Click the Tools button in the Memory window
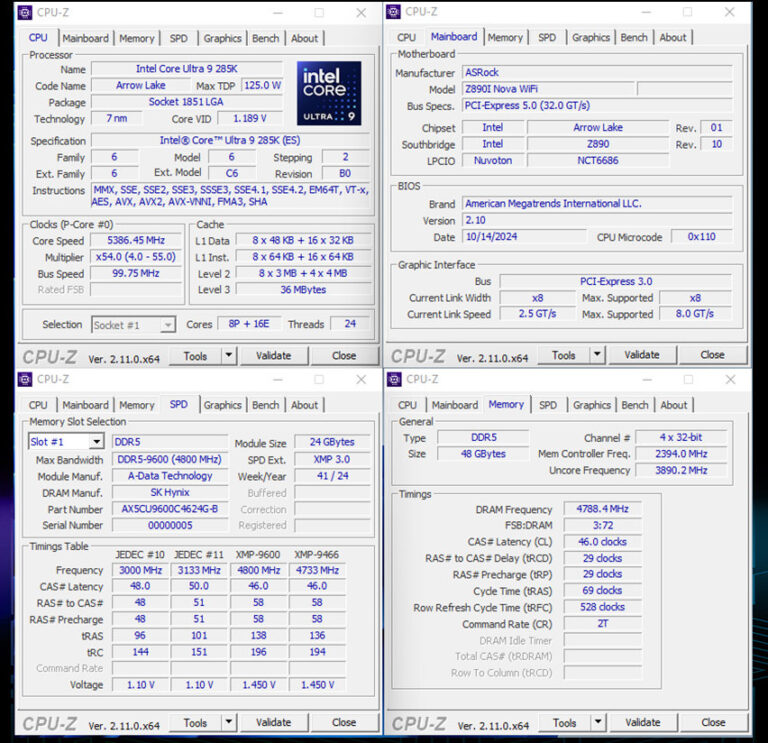Viewport: 768px width, 743px height. [x=565, y=723]
